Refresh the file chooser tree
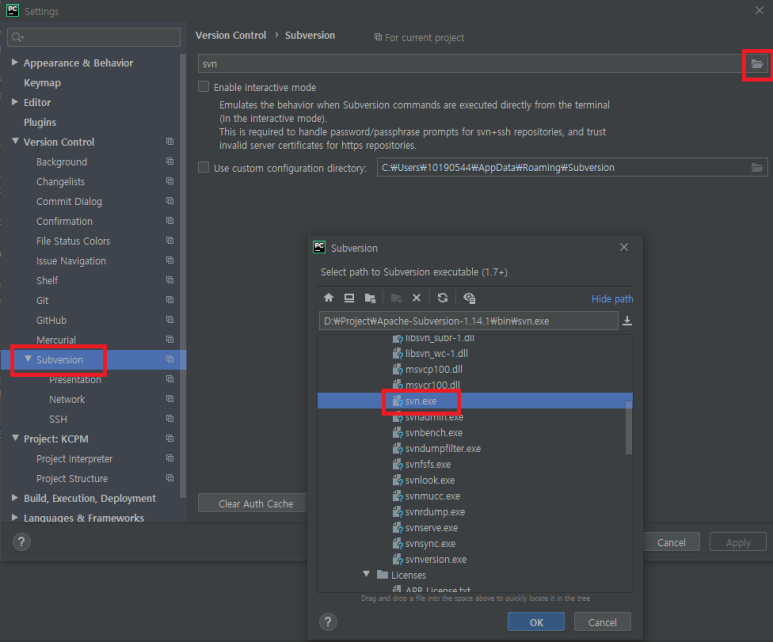773x642 pixels. (x=443, y=298)
